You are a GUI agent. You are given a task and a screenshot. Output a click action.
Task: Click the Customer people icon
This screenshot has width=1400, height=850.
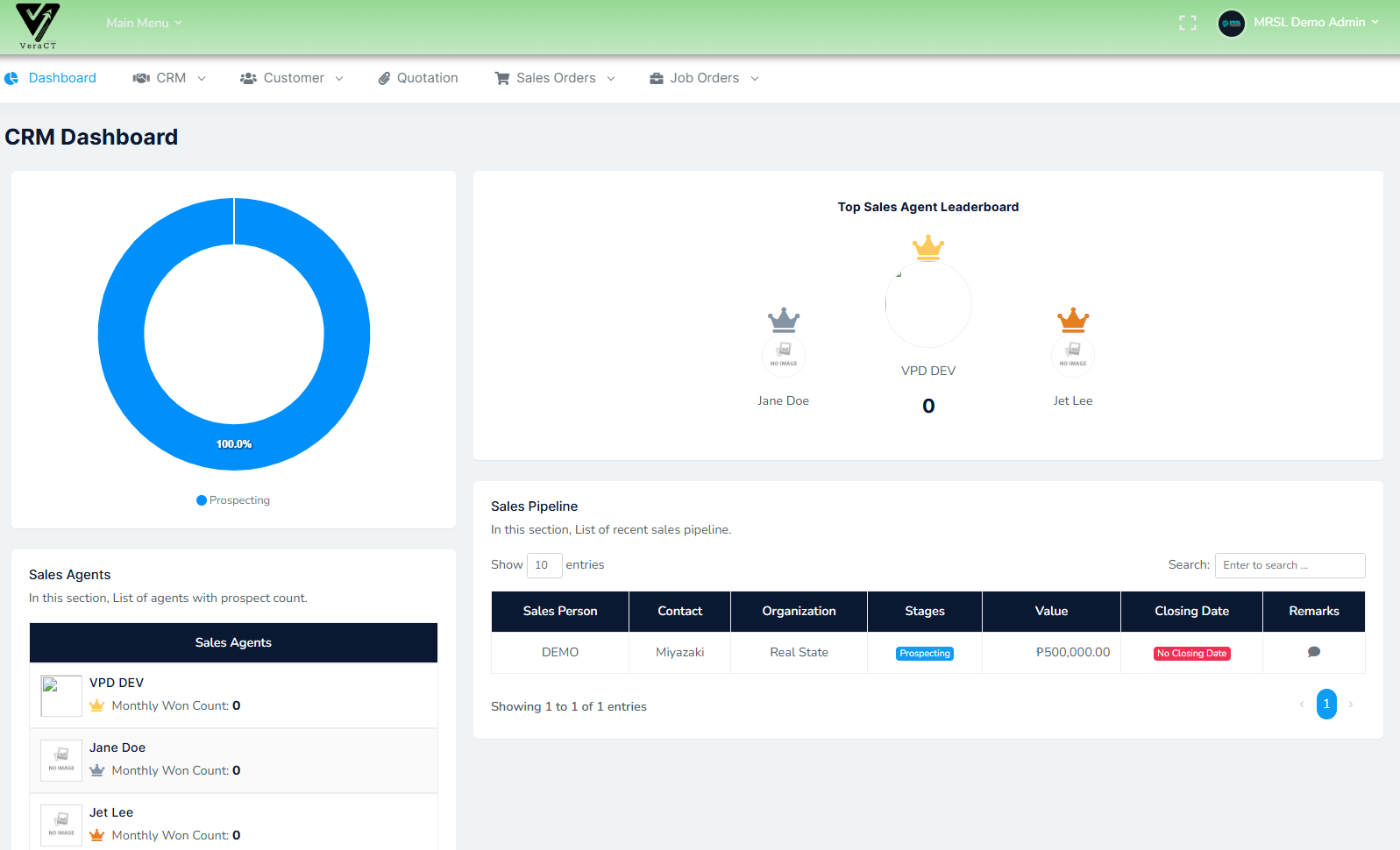click(248, 78)
